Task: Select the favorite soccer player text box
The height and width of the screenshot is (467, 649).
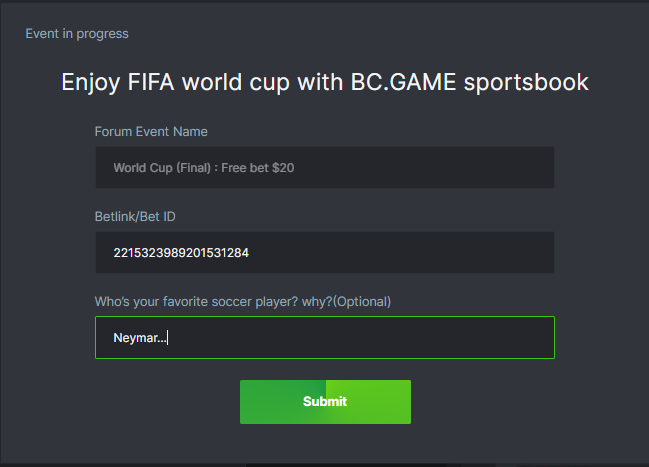Action: [x=324, y=338]
